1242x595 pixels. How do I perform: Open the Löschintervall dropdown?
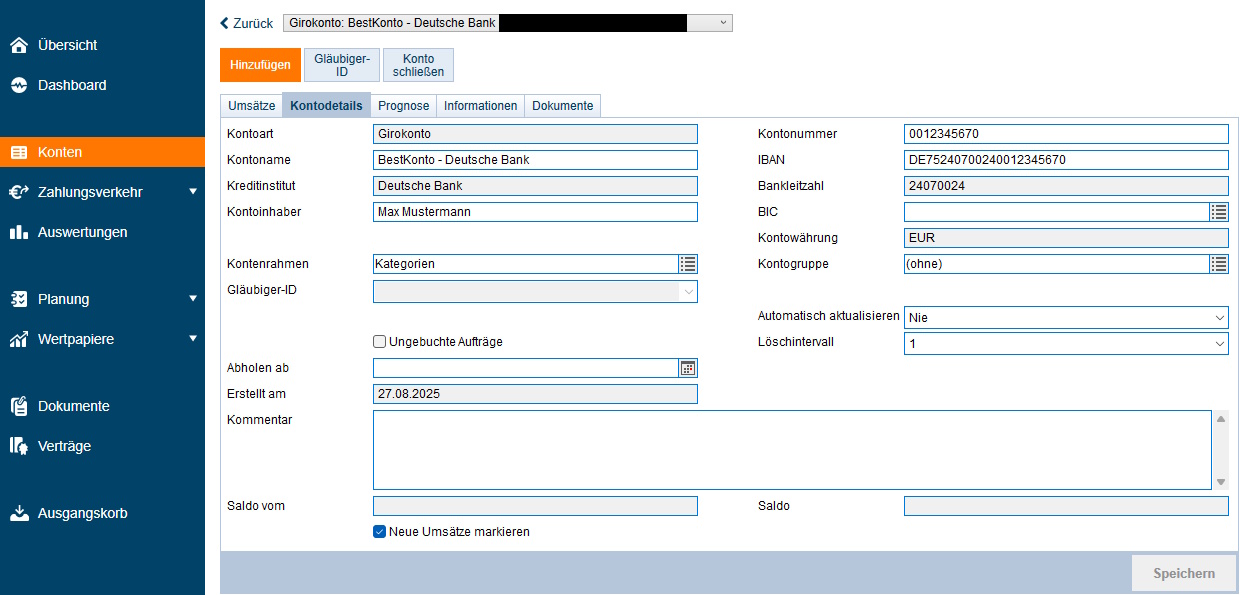pyautogui.click(x=1065, y=343)
